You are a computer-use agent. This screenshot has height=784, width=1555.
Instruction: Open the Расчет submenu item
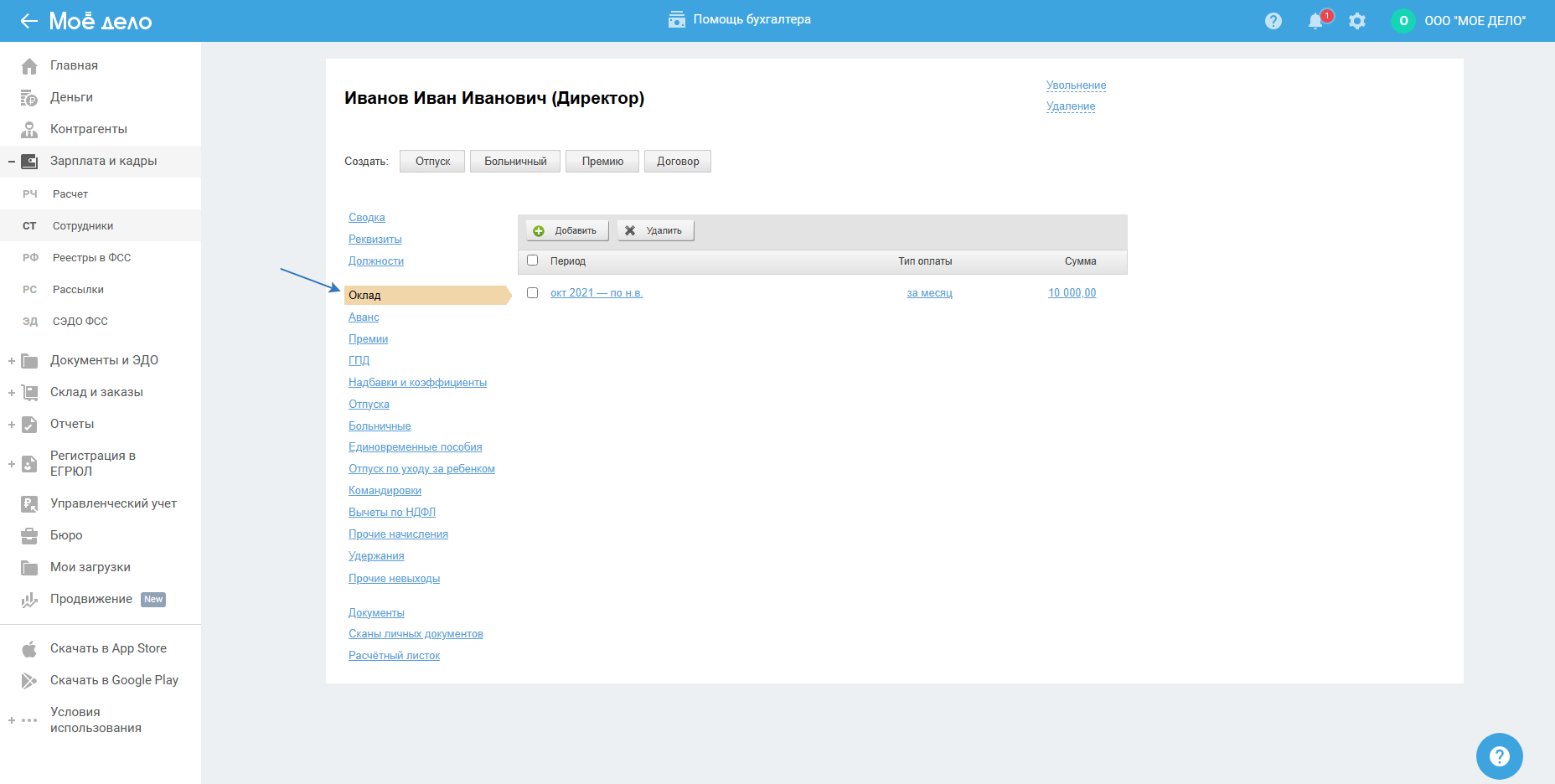click(x=70, y=194)
